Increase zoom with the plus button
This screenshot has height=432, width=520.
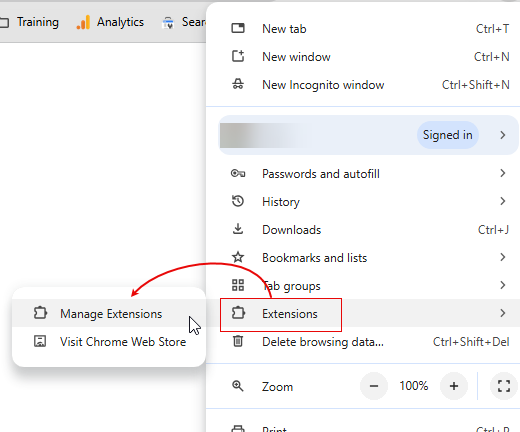pyautogui.click(x=454, y=386)
